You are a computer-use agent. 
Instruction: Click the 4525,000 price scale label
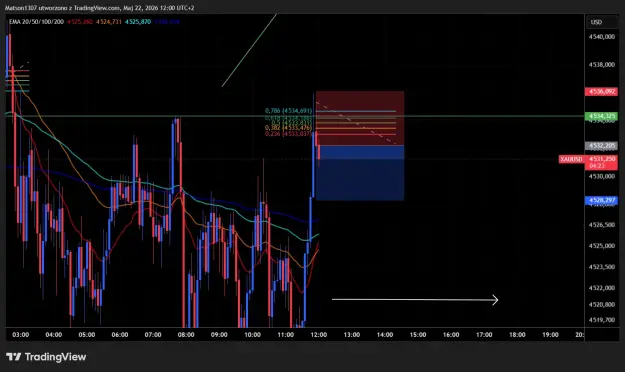601,246
